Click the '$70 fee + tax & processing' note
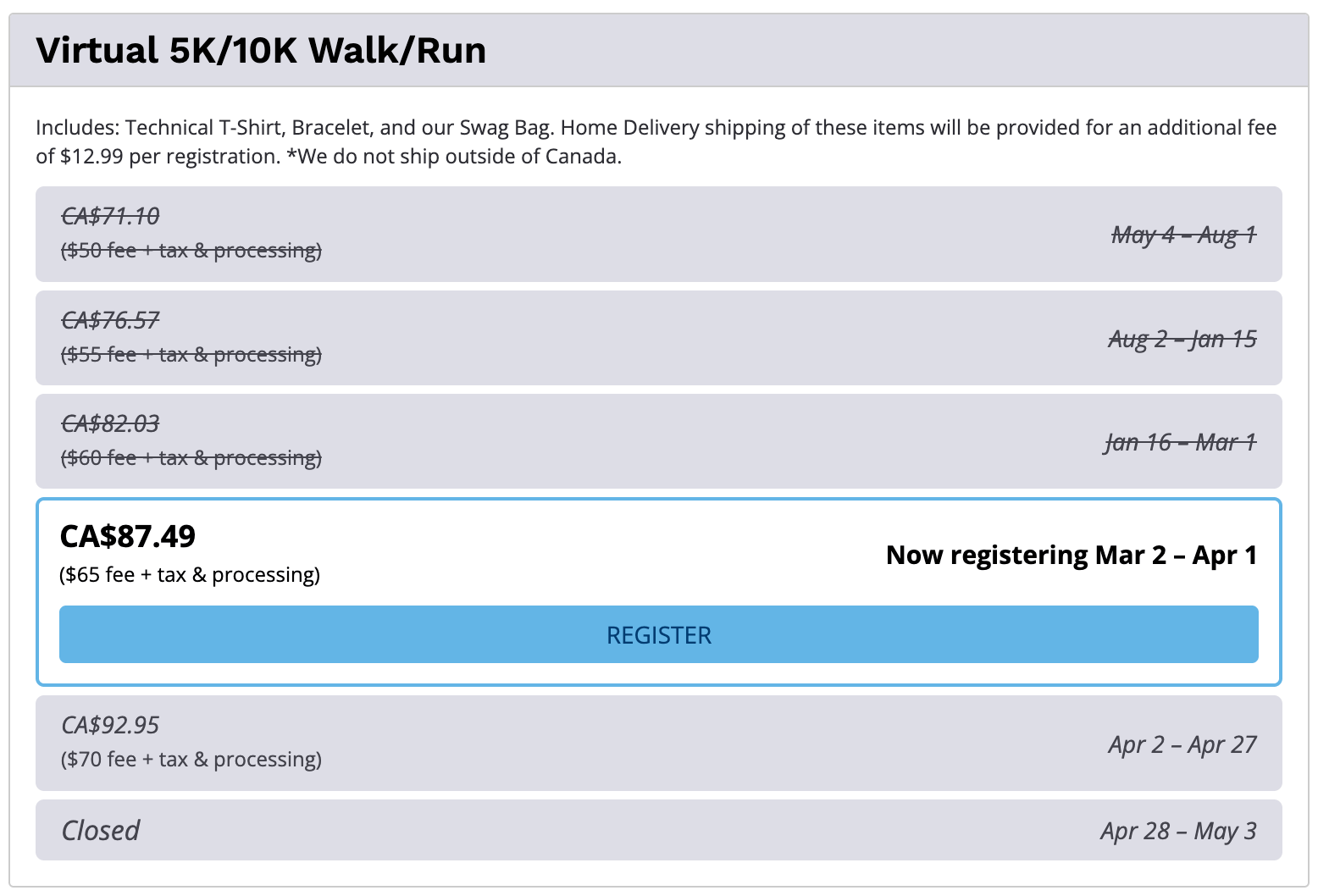The width and height of the screenshot is (1318, 896). pos(191,760)
